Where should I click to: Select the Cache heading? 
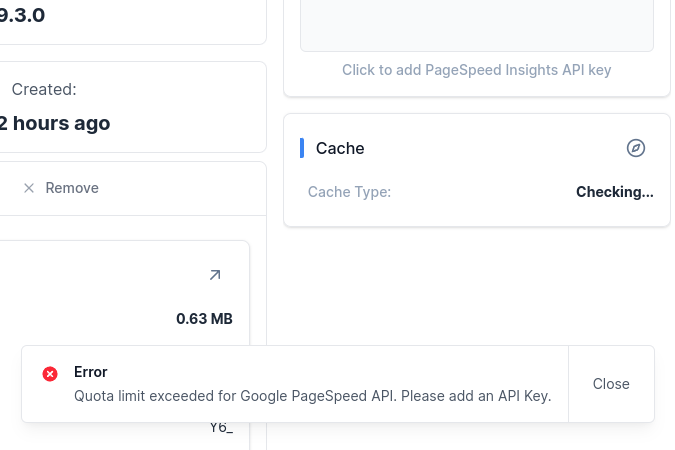pyautogui.click(x=340, y=148)
